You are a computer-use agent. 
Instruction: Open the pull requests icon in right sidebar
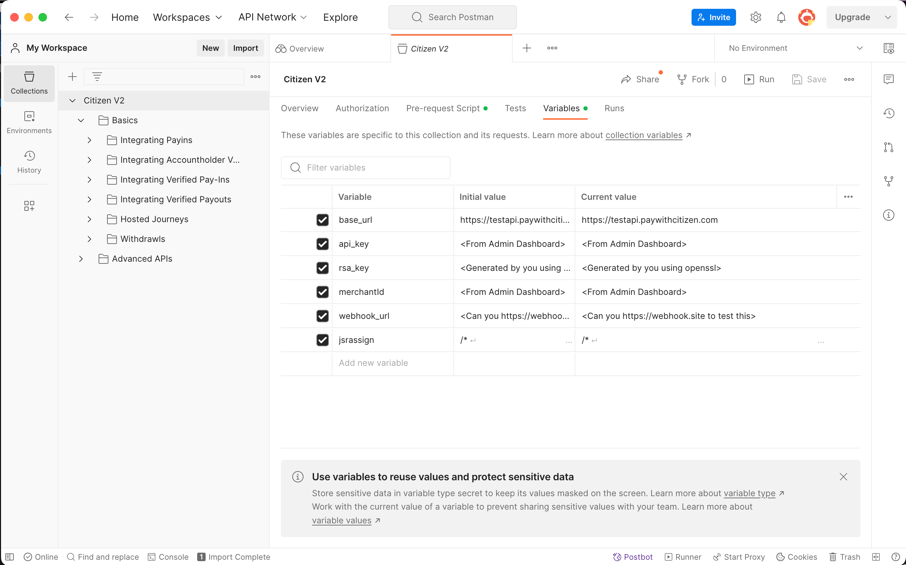889,147
